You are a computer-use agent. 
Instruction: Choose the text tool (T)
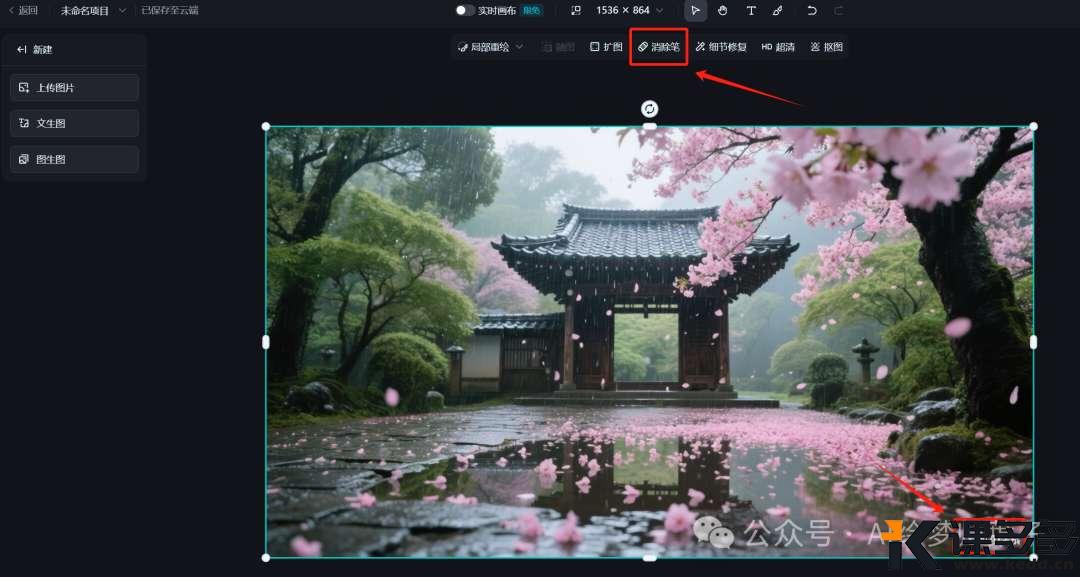(751, 11)
